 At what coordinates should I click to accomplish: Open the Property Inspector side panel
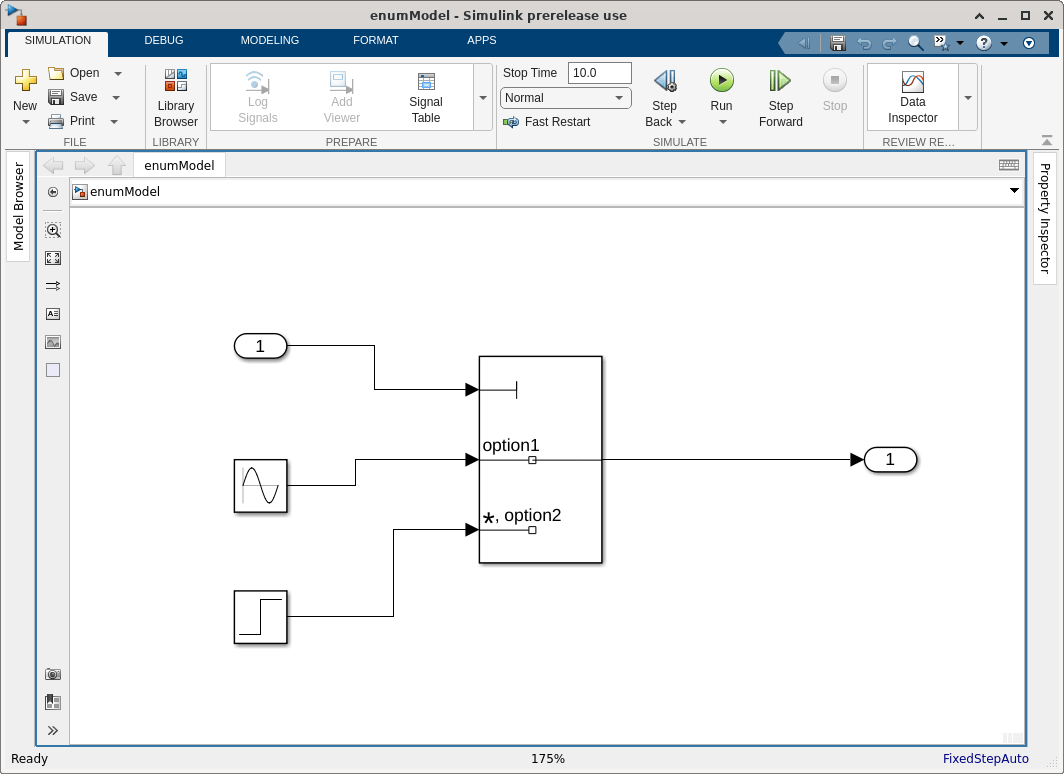[x=1045, y=218]
